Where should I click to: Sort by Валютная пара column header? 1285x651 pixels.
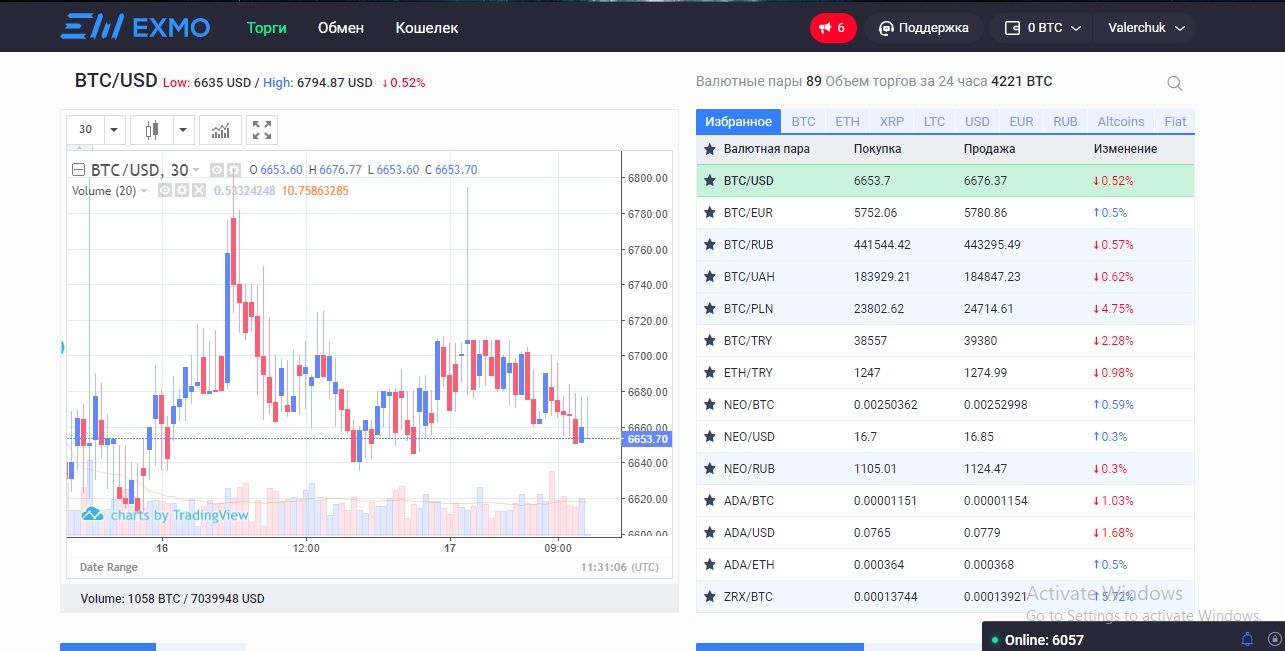pos(767,149)
